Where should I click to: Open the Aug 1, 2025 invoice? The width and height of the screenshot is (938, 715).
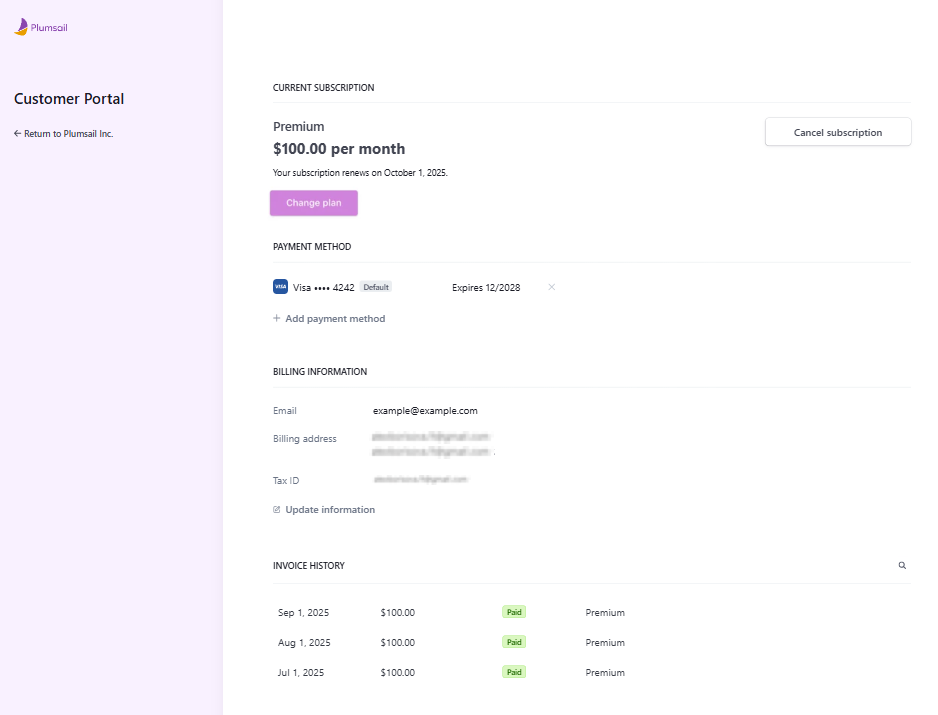(304, 643)
